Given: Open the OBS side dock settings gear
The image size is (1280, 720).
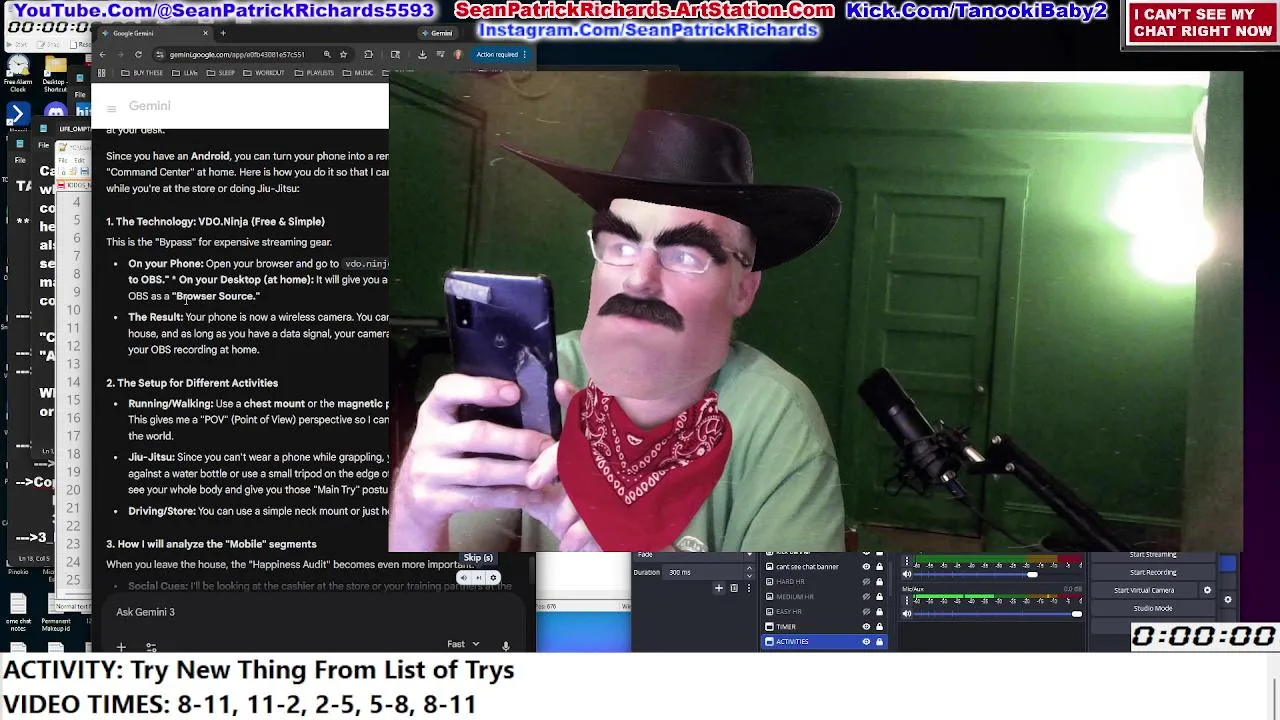Looking at the screenshot, I should click(x=1228, y=600).
